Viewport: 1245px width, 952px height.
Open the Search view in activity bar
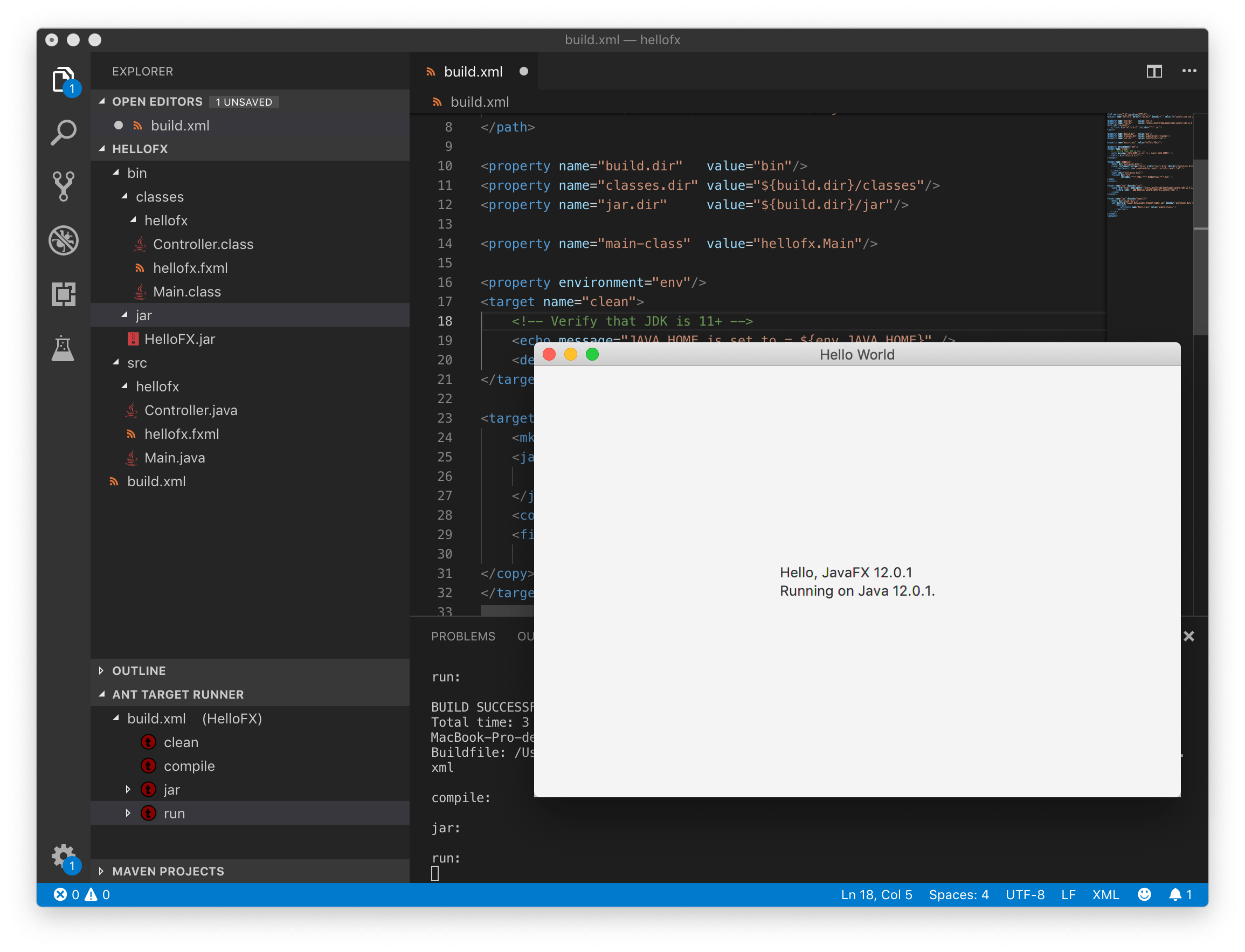[64, 132]
